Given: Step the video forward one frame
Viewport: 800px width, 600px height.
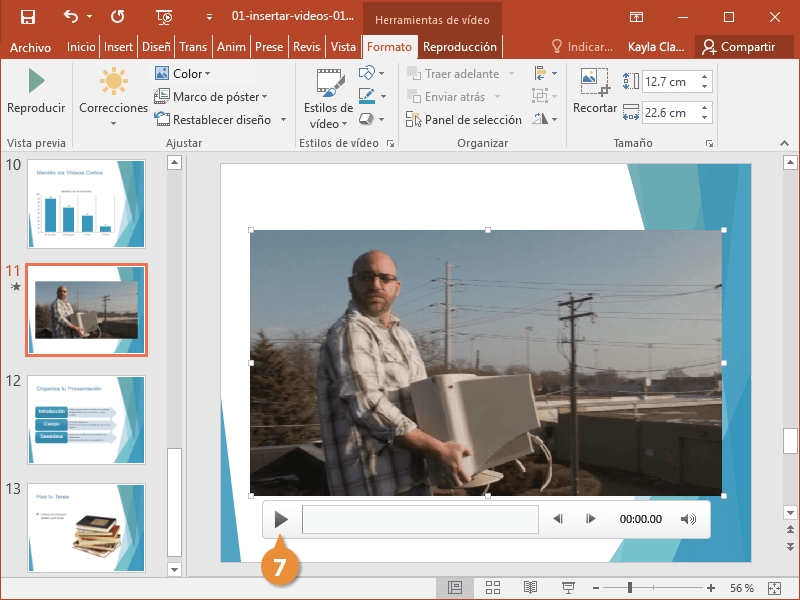Looking at the screenshot, I should click(x=591, y=519).
